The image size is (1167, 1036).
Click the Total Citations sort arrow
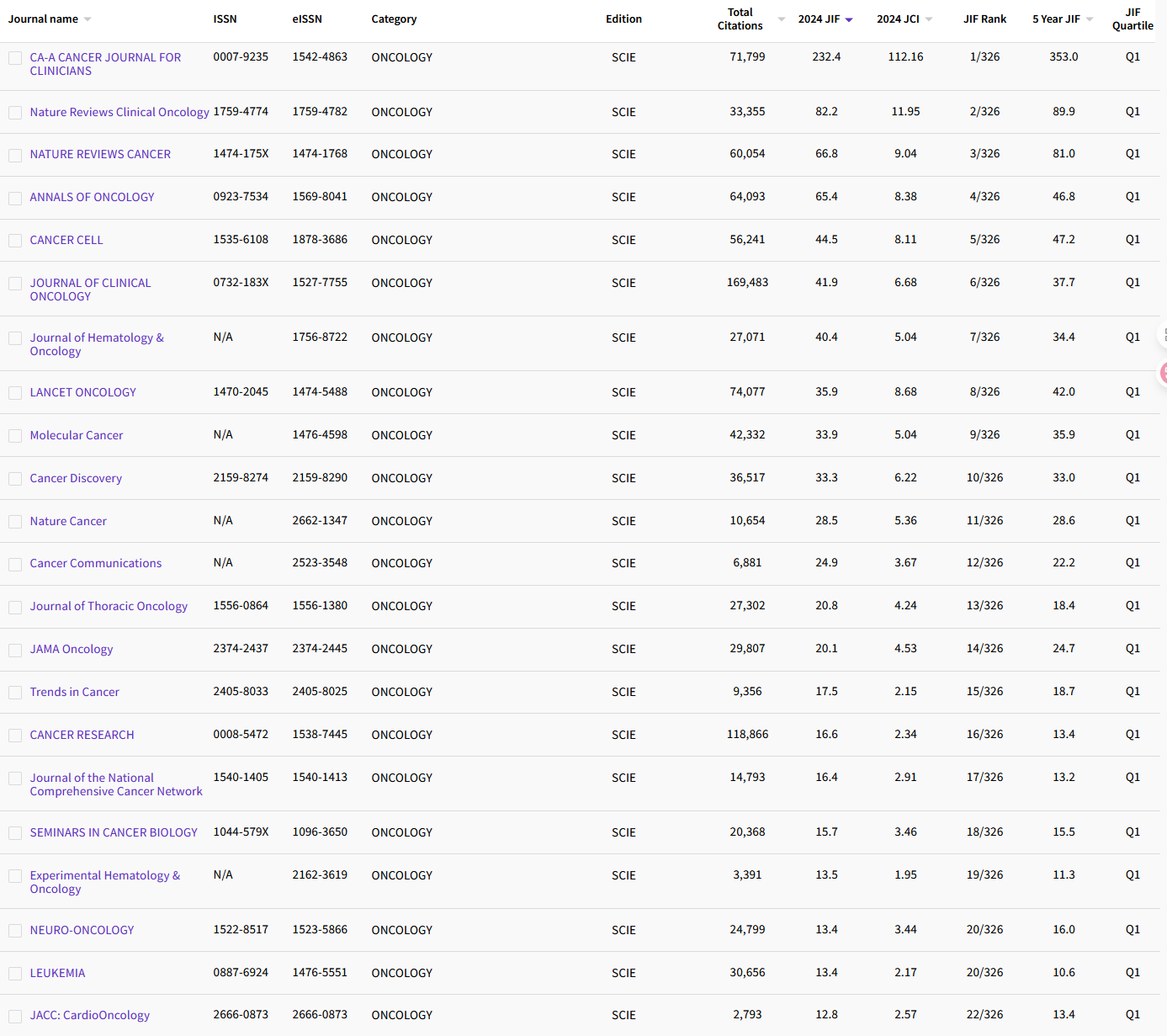782,19
